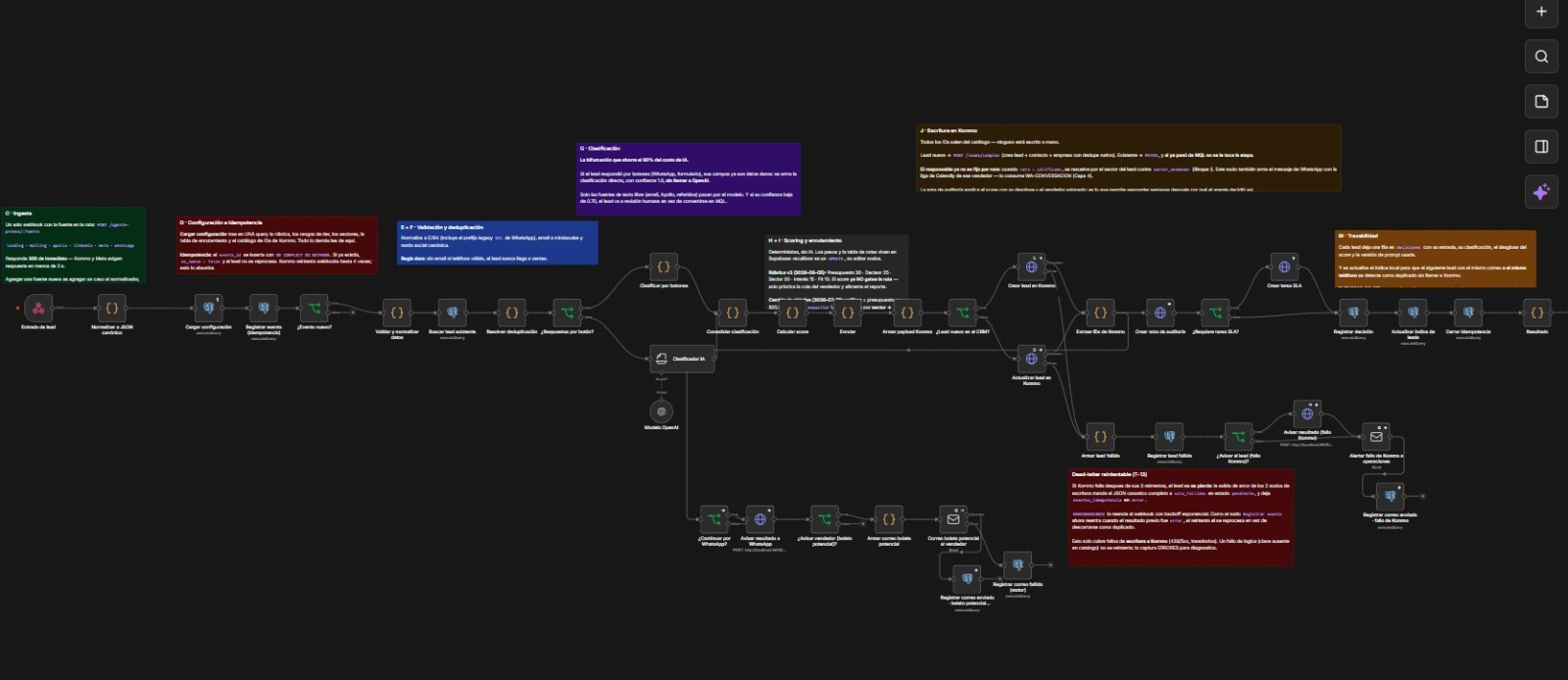Select the 'Crear nota de auditoría' HTTP node
The height and width of the screenshot is (680, 1568).
1160,313
